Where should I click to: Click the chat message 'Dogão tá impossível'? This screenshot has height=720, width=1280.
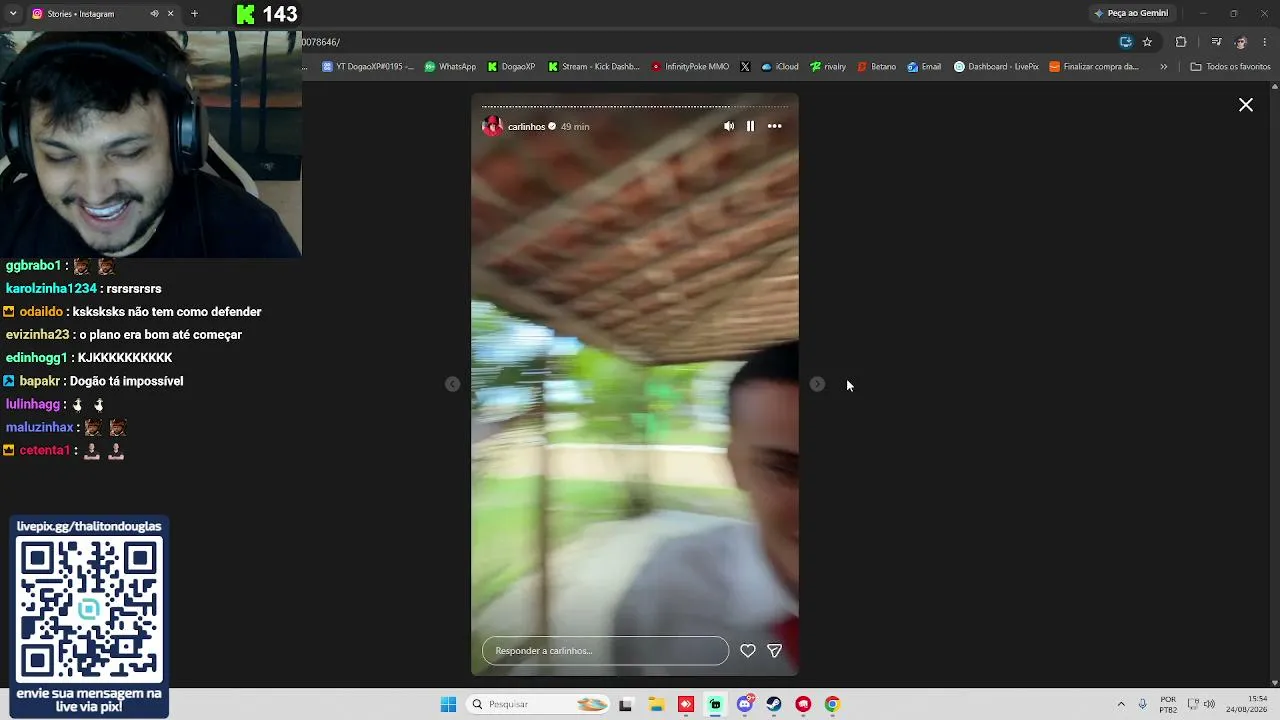[x=126, y=381]
